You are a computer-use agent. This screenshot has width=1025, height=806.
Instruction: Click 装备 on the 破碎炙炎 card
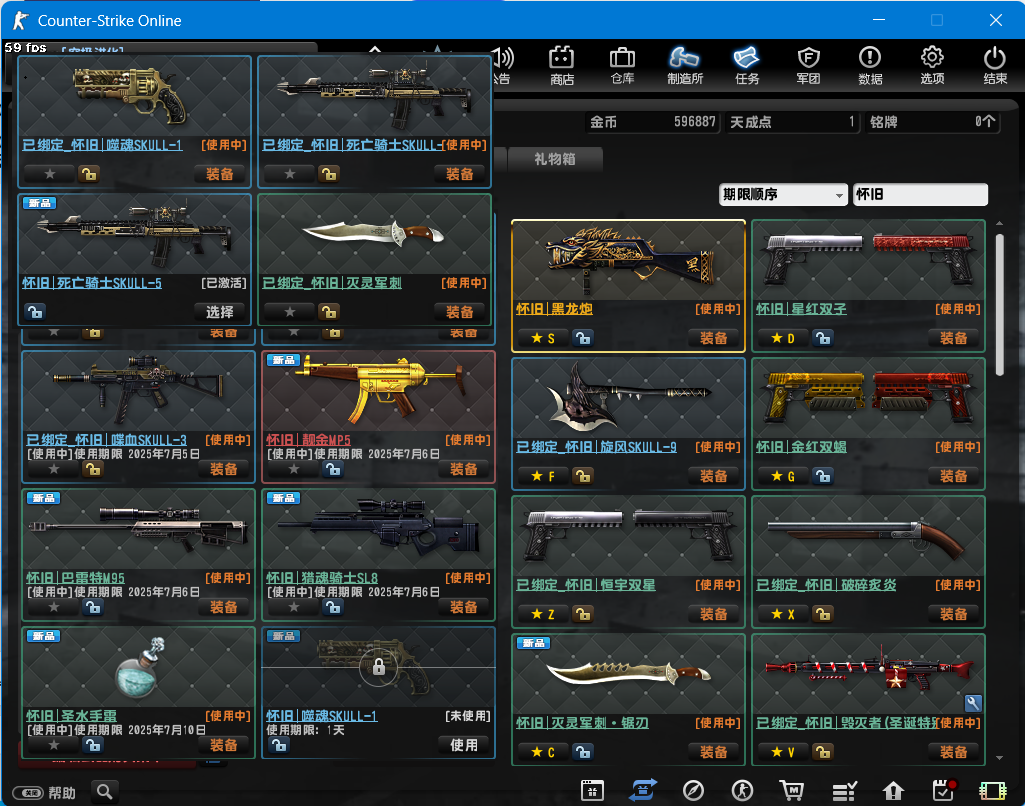(953, 614)
